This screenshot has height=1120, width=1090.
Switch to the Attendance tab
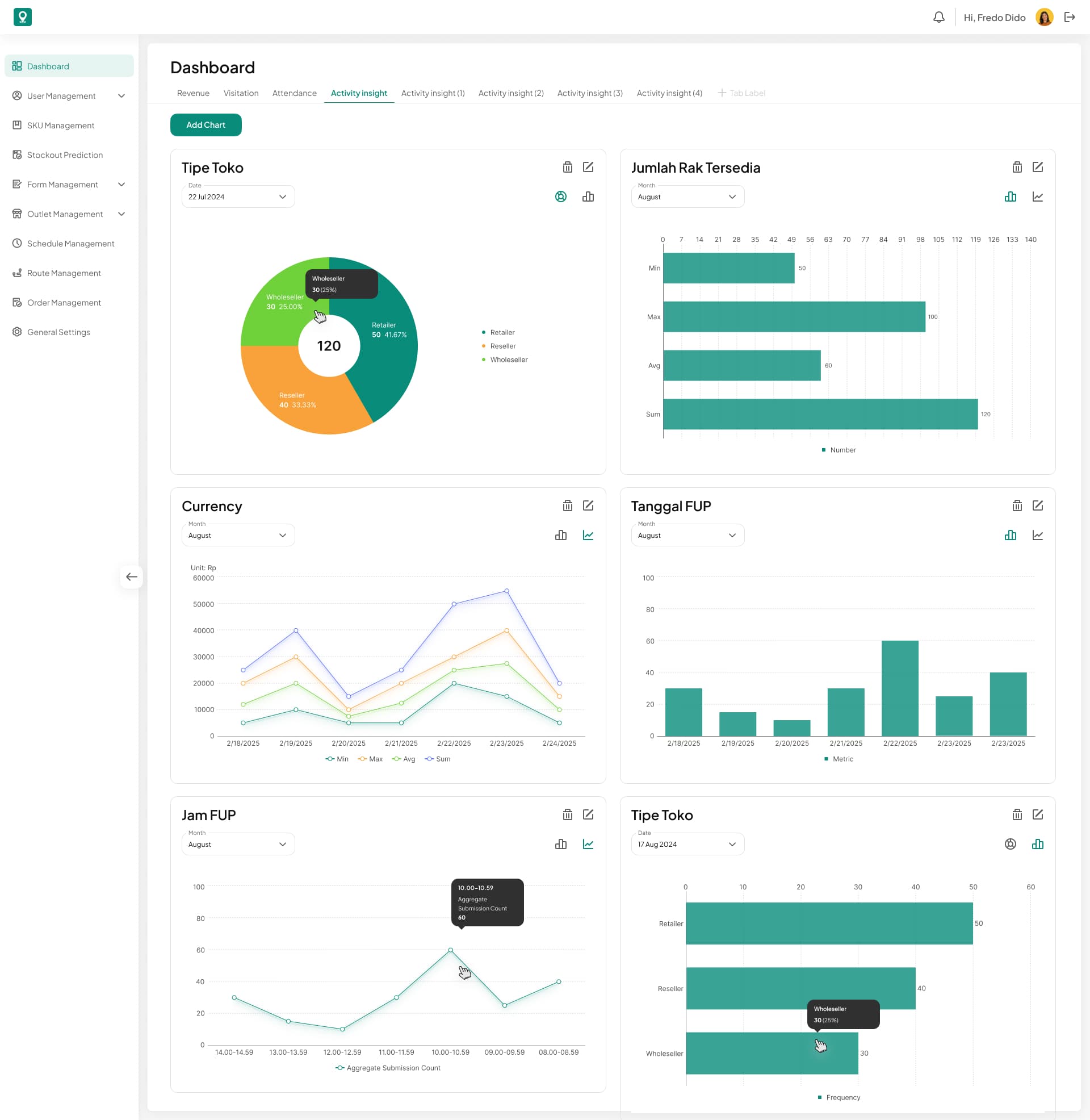(x=294, y=93)
